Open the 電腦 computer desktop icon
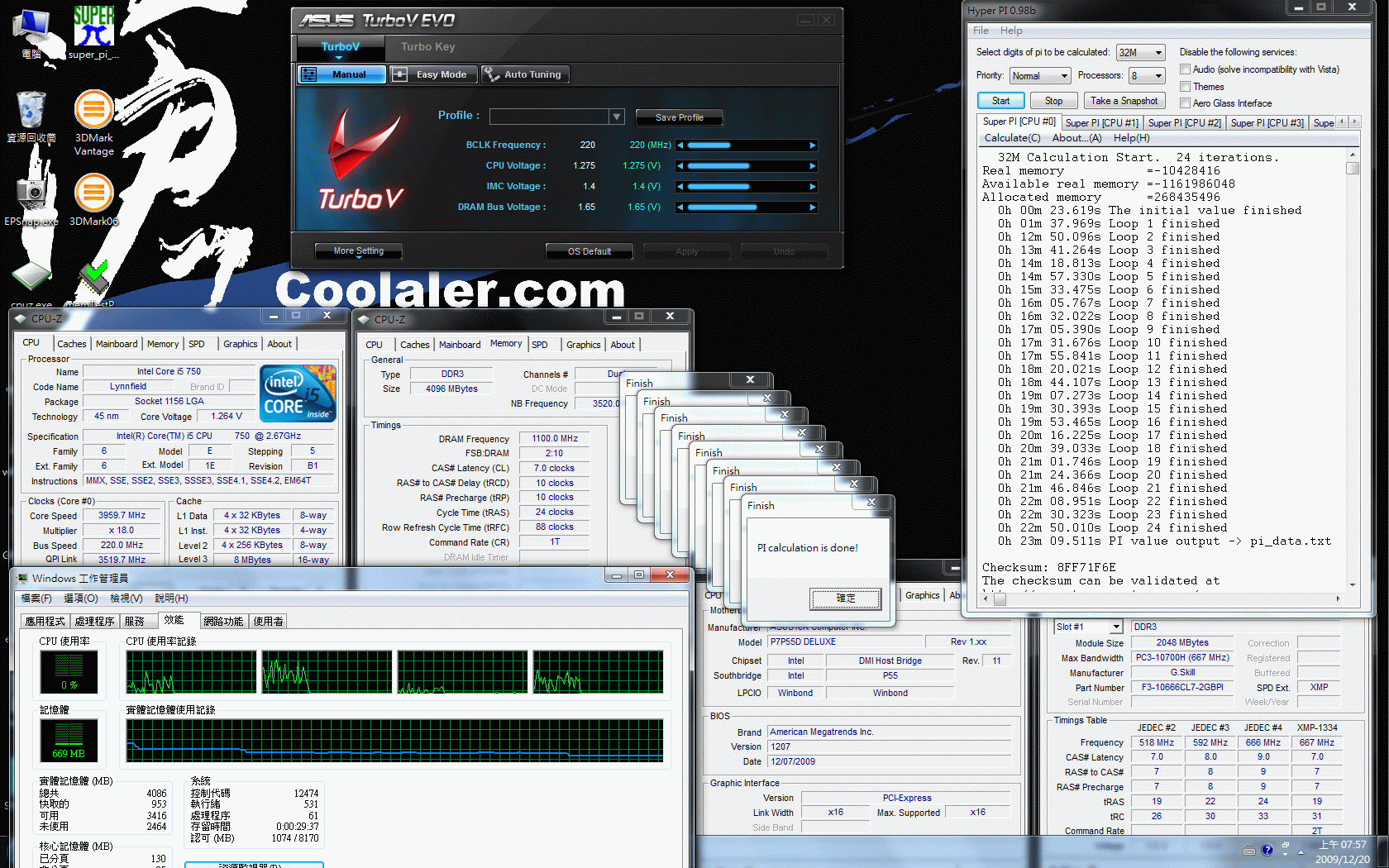1389x868 pixels. tap(31, 33)
